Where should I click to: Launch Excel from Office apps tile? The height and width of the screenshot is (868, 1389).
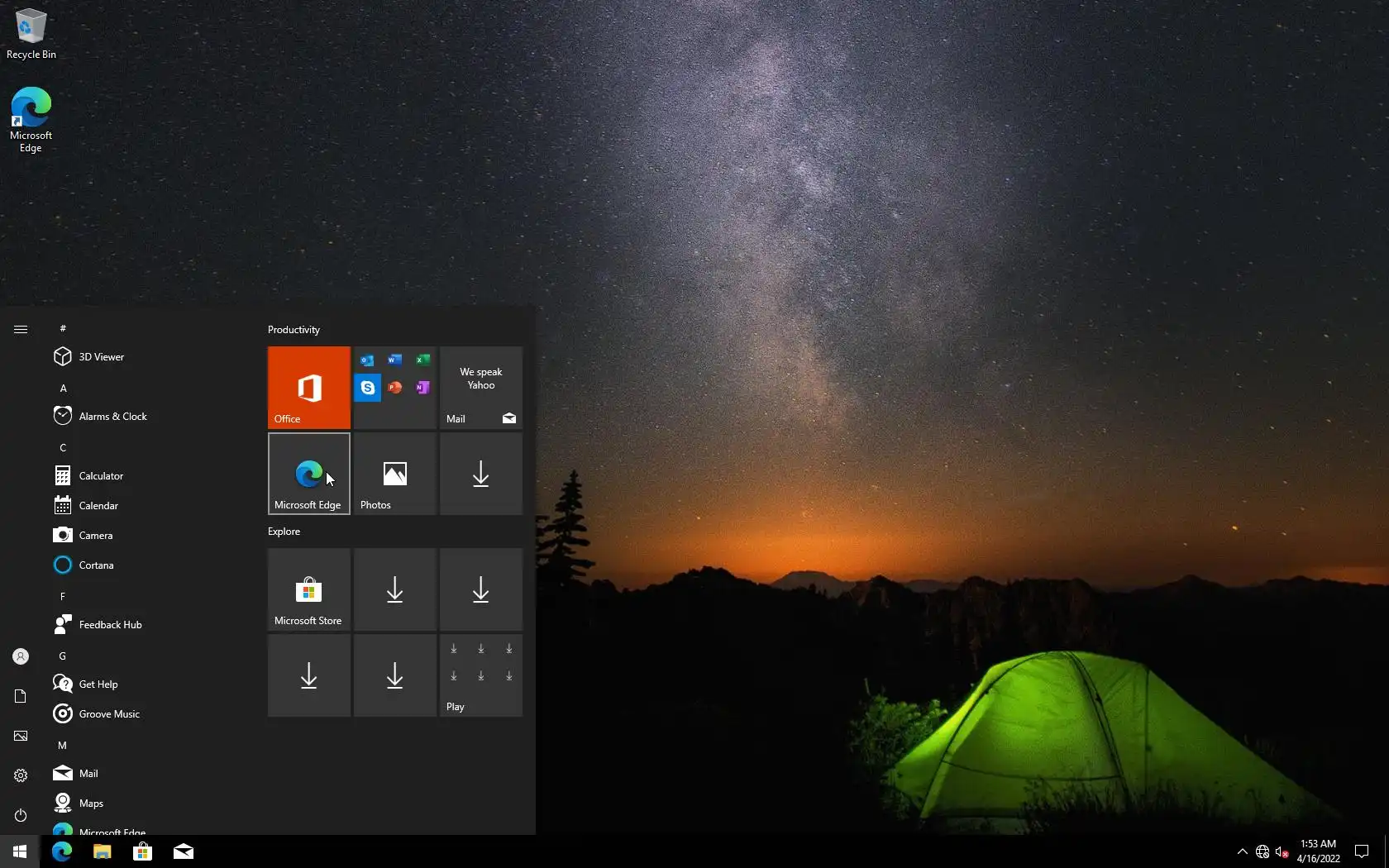point(422,360)
